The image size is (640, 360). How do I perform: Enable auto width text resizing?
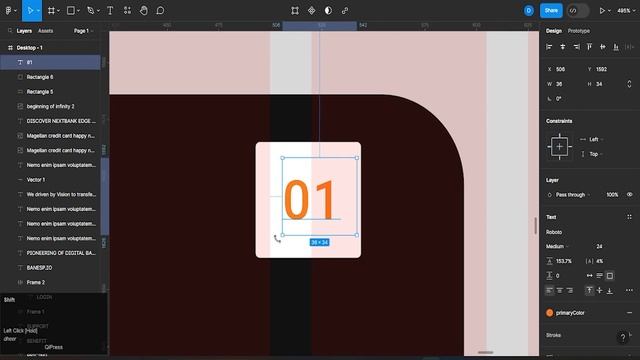[x=590, y=276]
